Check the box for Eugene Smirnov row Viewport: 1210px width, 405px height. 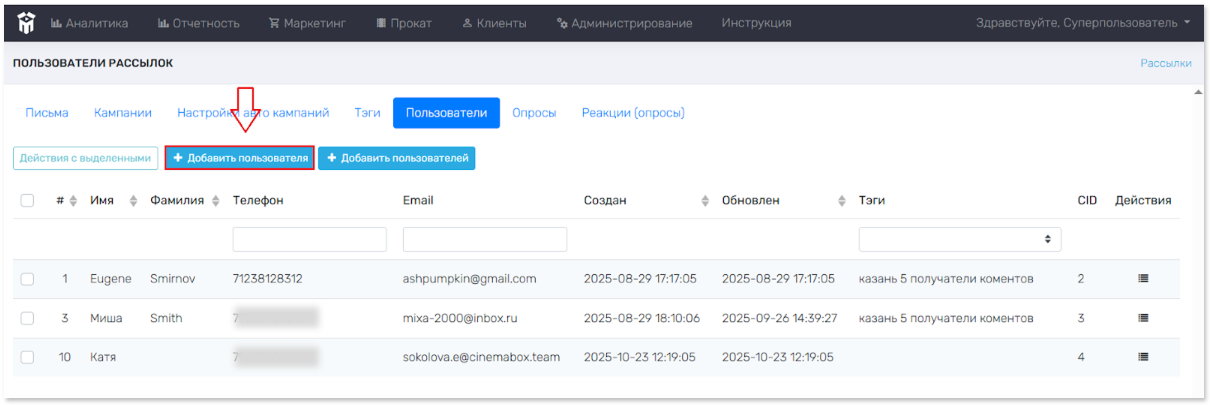[x=28, y=279]
